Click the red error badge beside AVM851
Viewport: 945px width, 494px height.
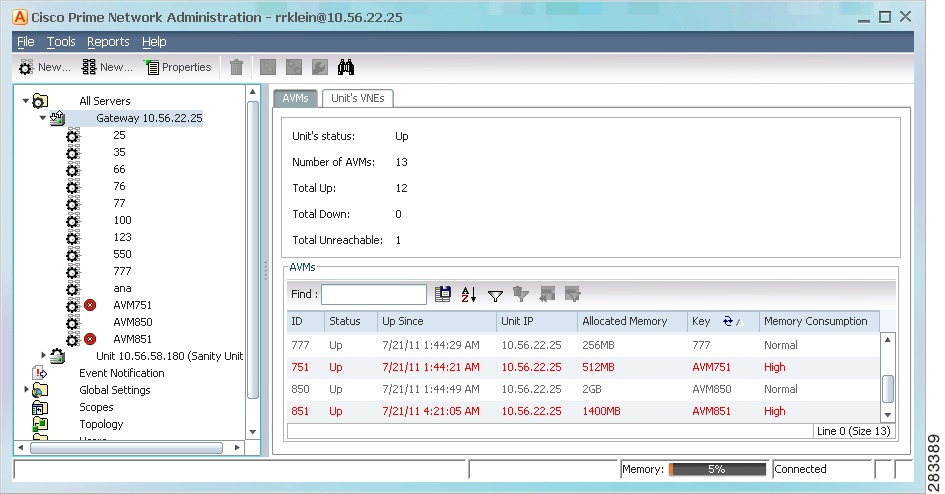click(x=90, y=339)
